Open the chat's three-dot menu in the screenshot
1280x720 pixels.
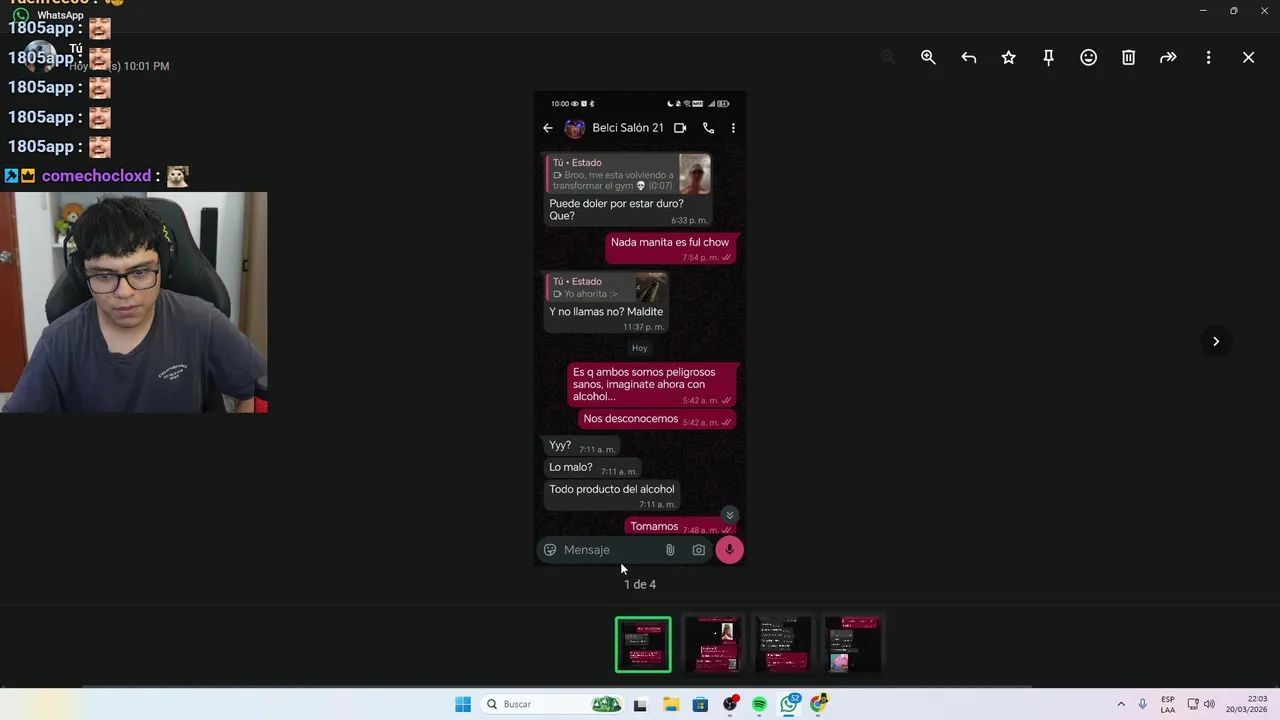click(x=733, y=128)
